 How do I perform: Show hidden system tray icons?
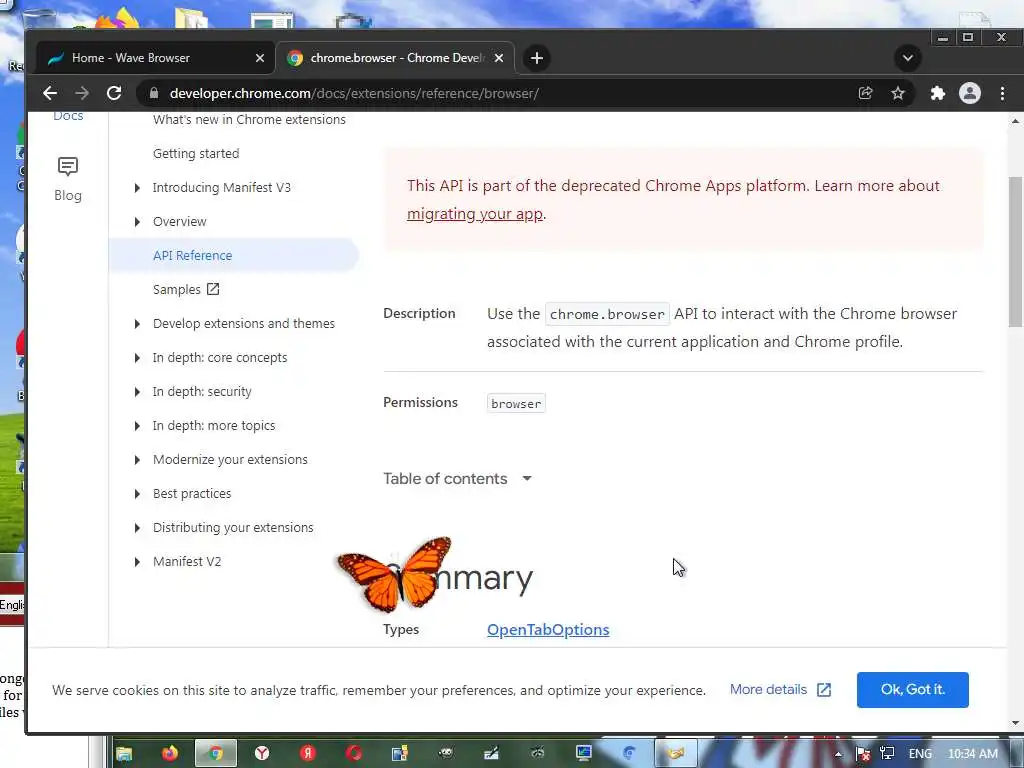[838, 754]
